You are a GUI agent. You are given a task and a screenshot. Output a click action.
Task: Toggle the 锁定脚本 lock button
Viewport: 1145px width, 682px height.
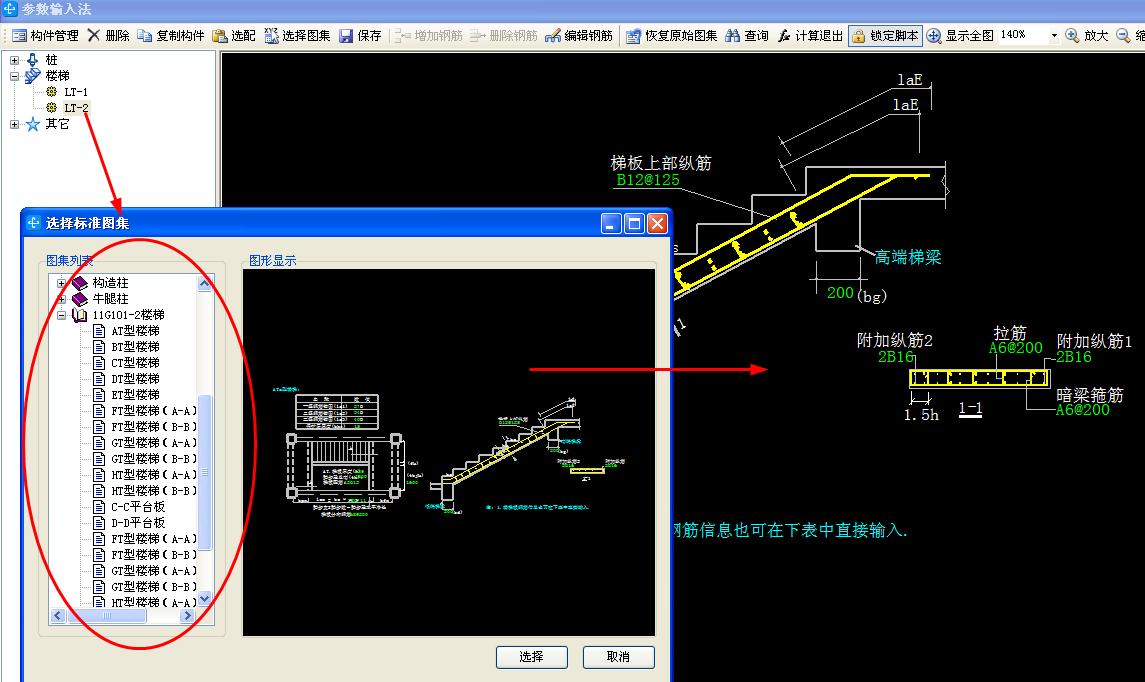tap(885, 35)
